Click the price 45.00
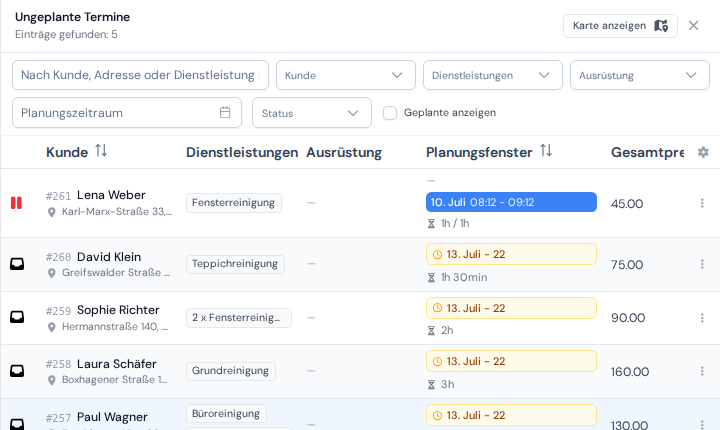Screen dimensions: 720x430 click(627, 204)
